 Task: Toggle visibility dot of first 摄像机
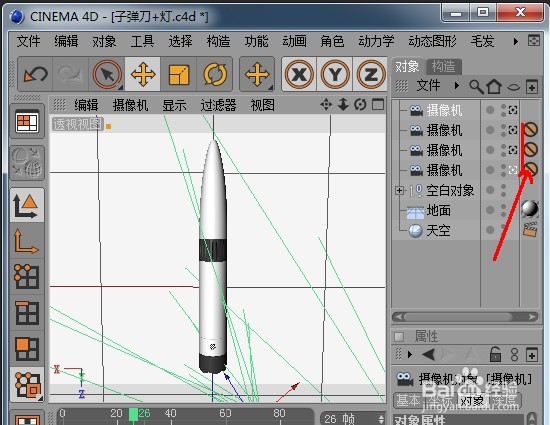tap(490, 110)
